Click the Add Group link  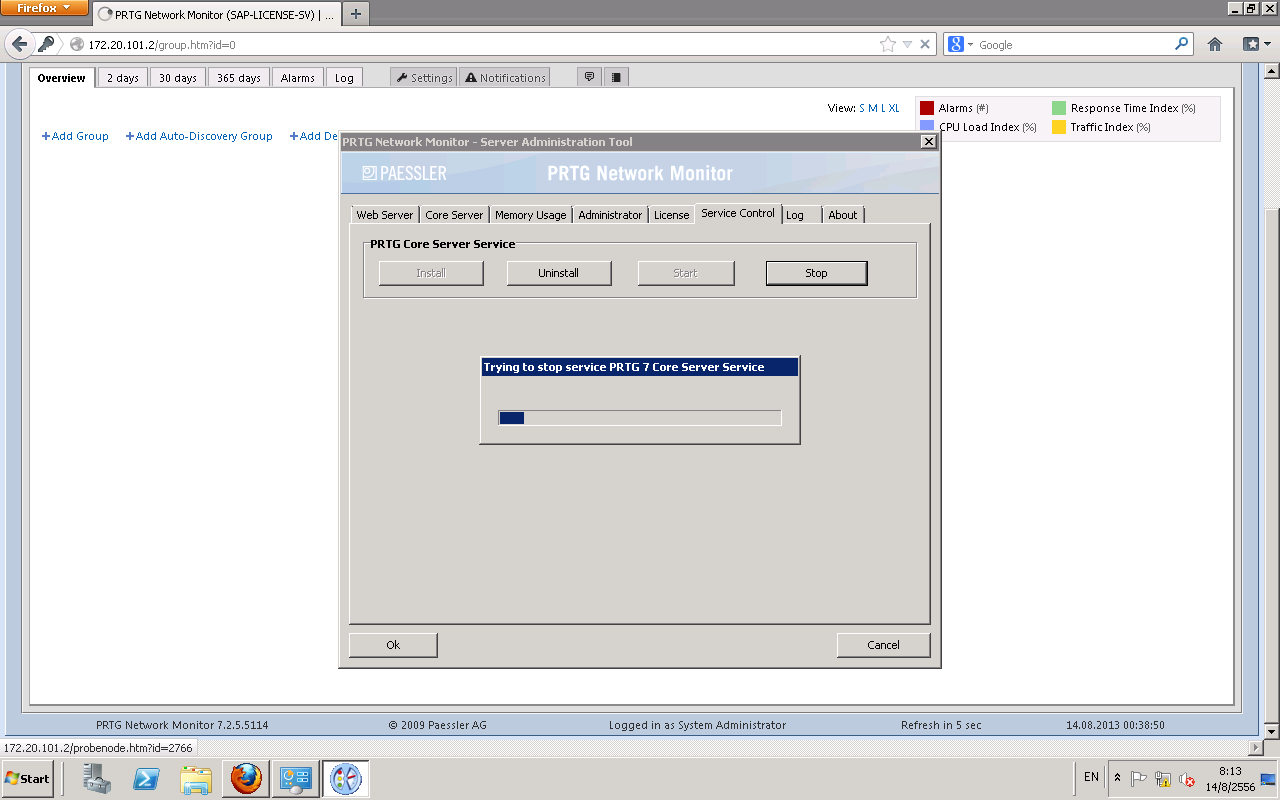tap(75, 136)
